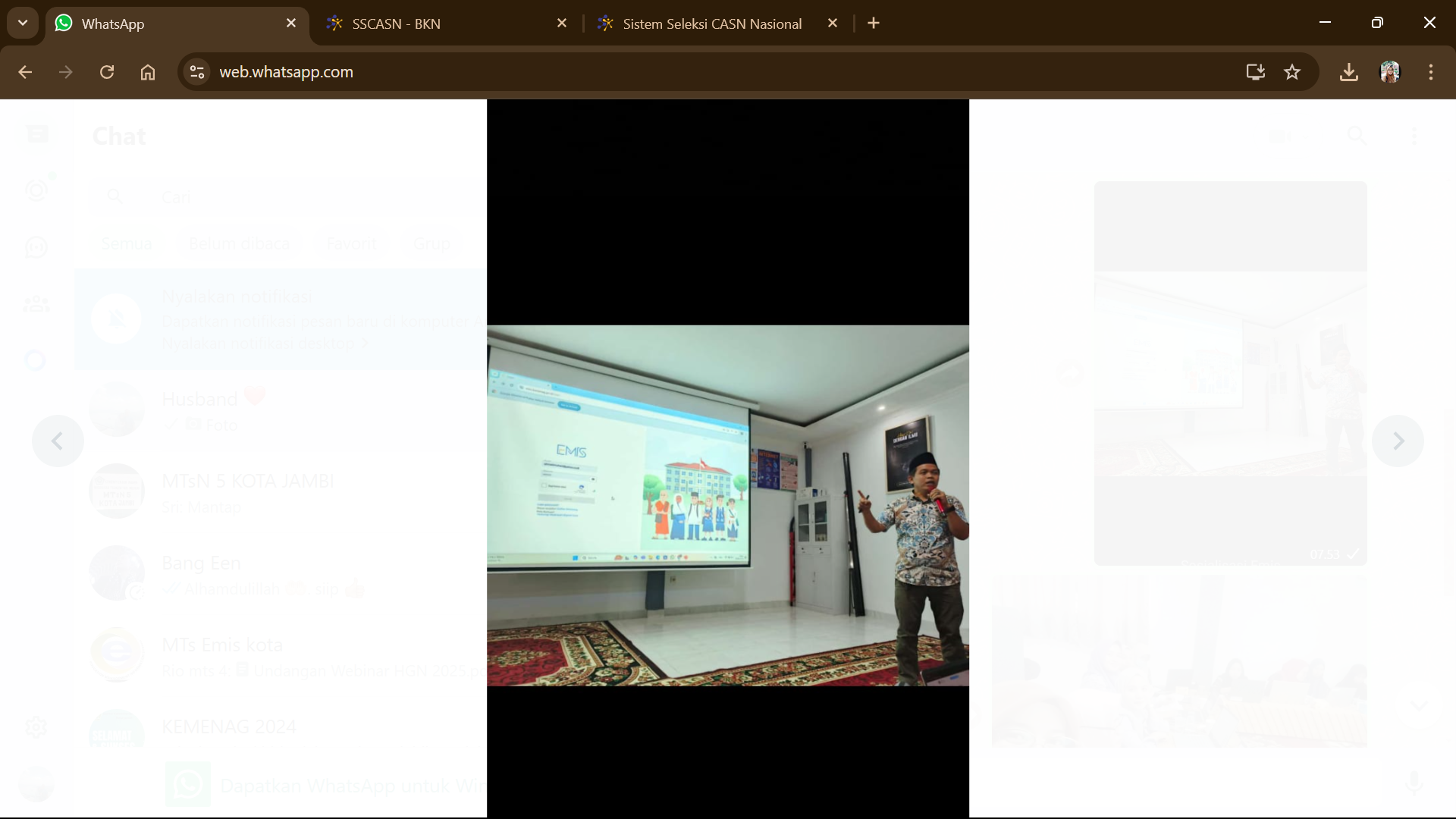The height and width of the screenshot is (819, 1456).
Task: Close the Sistem Seleksi CASN Nasional tab
Action: click(x=833, y=24)
